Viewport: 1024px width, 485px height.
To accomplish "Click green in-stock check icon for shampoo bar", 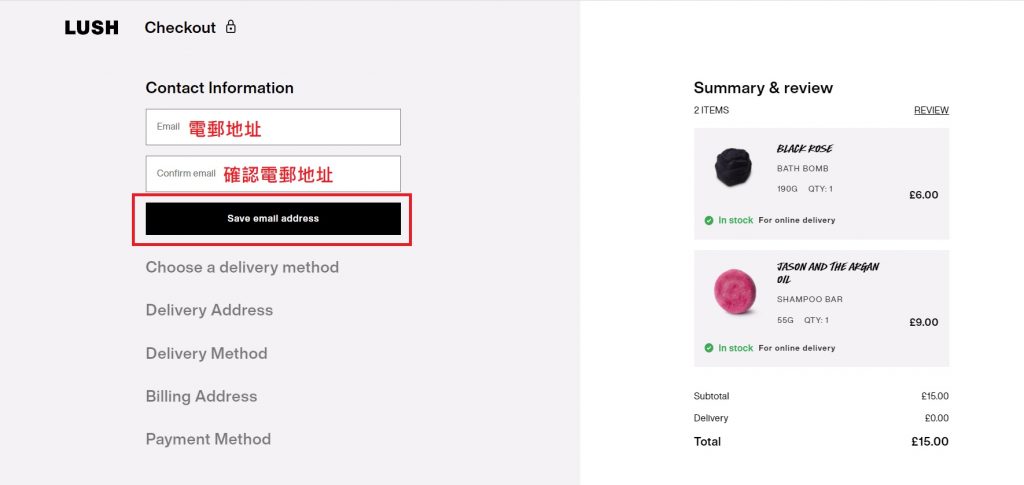I will (x=709, y=348).
